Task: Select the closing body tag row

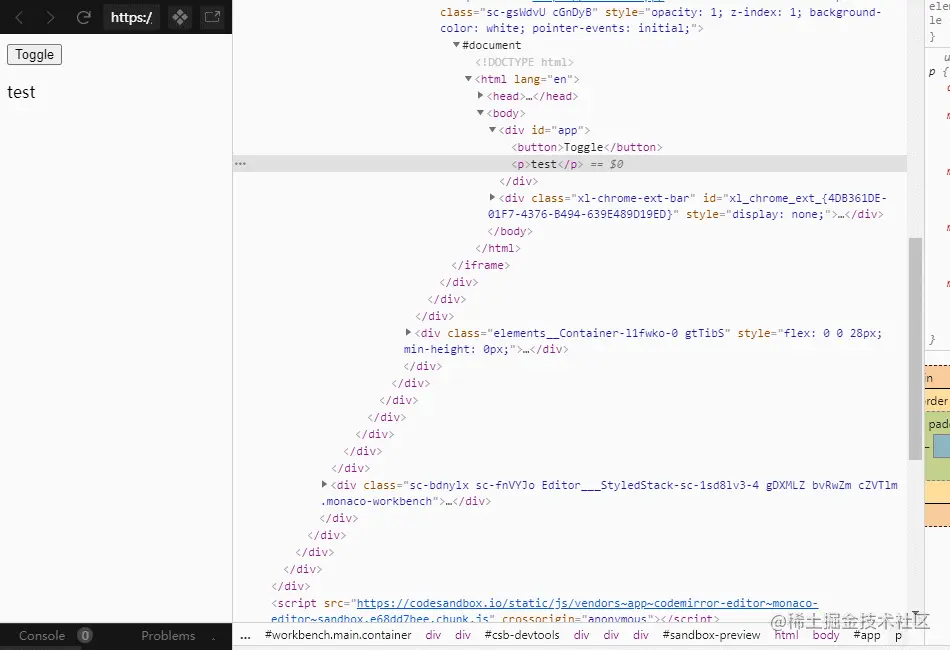Action: (x=510, y=231)
